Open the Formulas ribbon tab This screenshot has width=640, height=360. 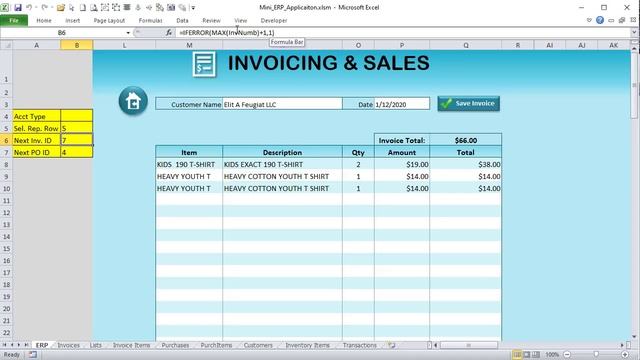click(150, 20)
